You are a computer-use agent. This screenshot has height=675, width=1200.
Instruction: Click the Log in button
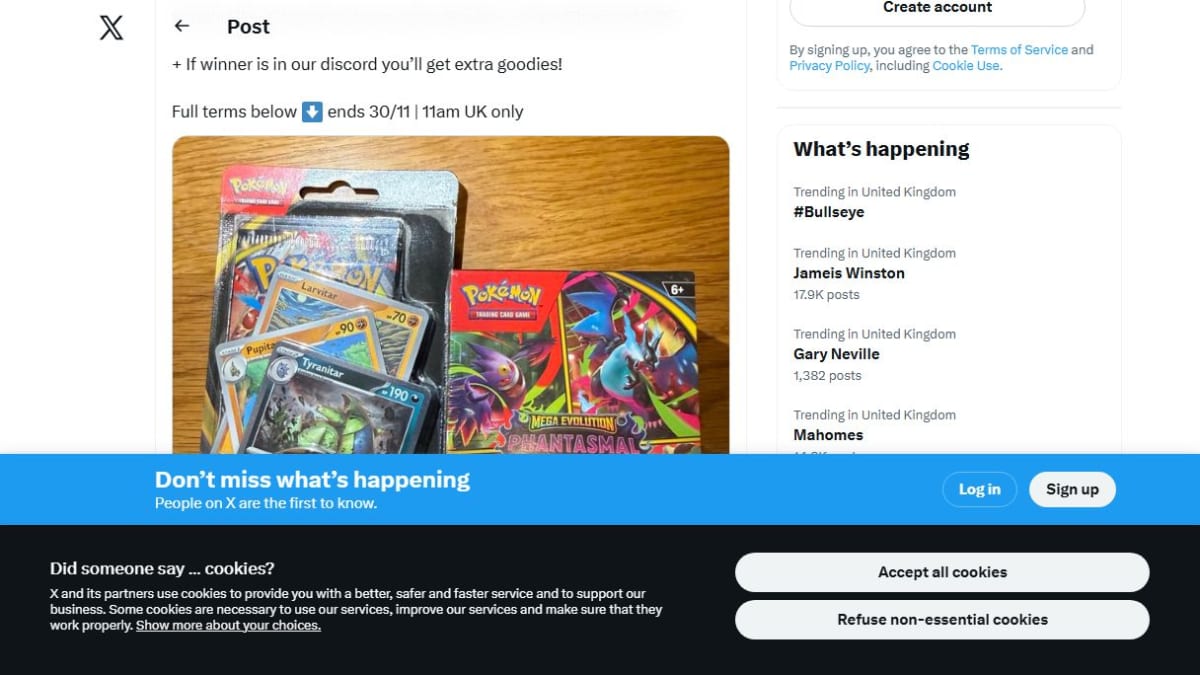979,489
